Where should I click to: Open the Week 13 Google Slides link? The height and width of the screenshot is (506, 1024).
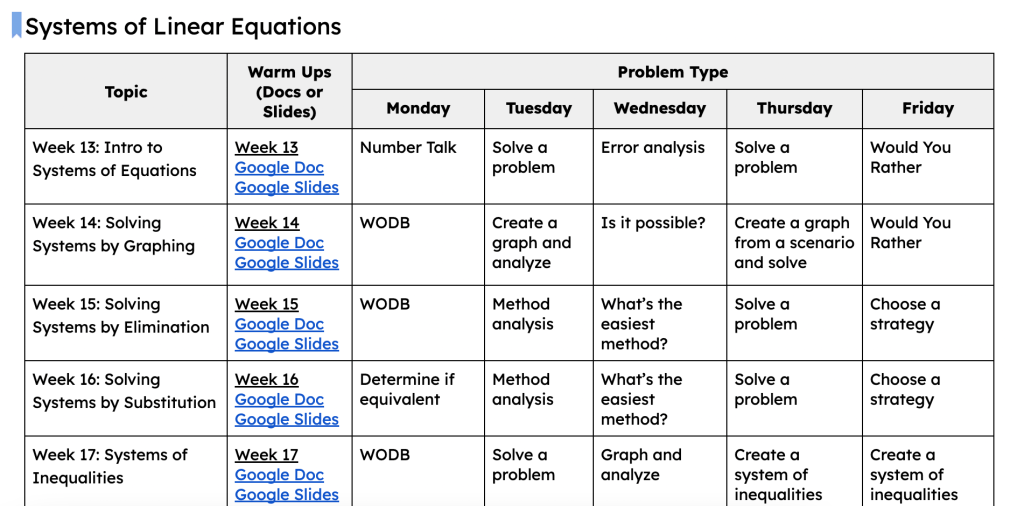[286, 188]
